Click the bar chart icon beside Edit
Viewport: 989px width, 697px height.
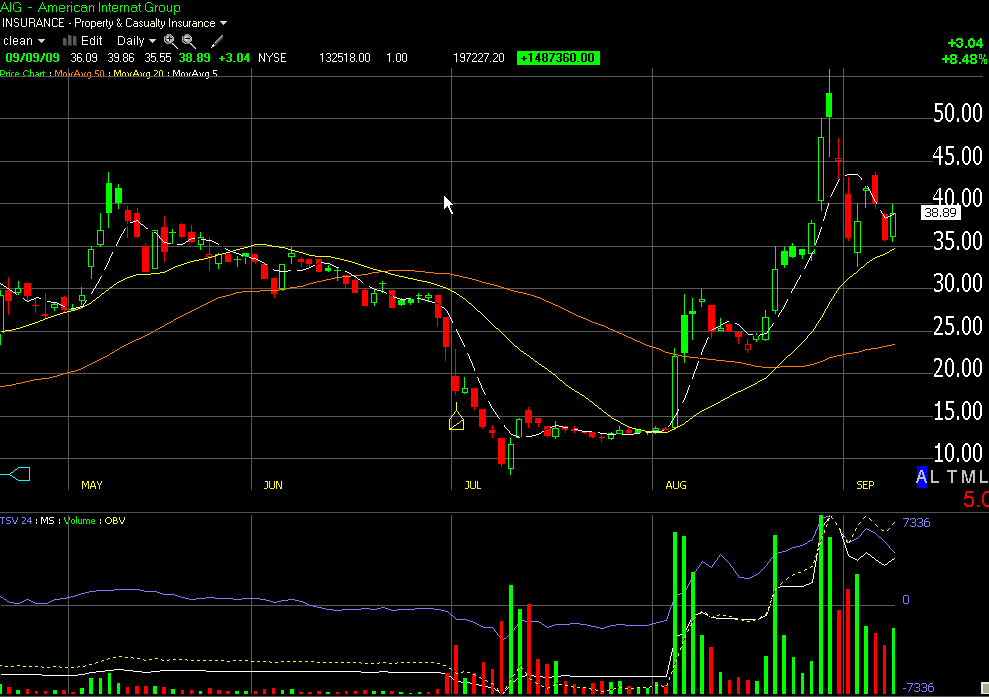click(x=70, y=41)
